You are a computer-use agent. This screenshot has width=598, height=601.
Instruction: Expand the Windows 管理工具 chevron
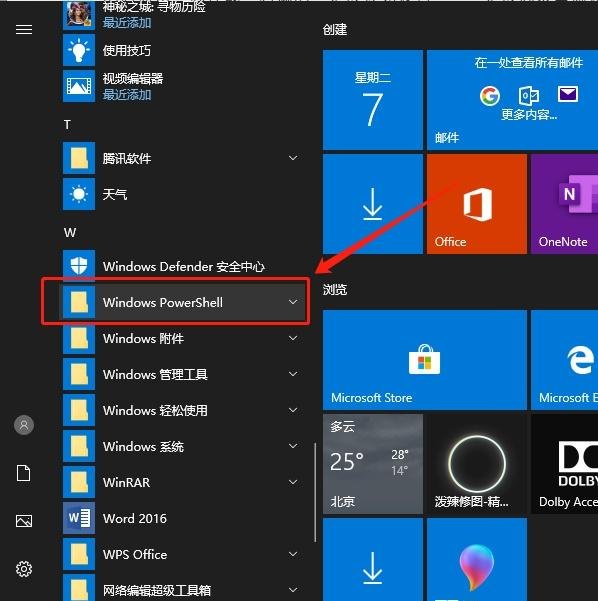pos(293,374)
